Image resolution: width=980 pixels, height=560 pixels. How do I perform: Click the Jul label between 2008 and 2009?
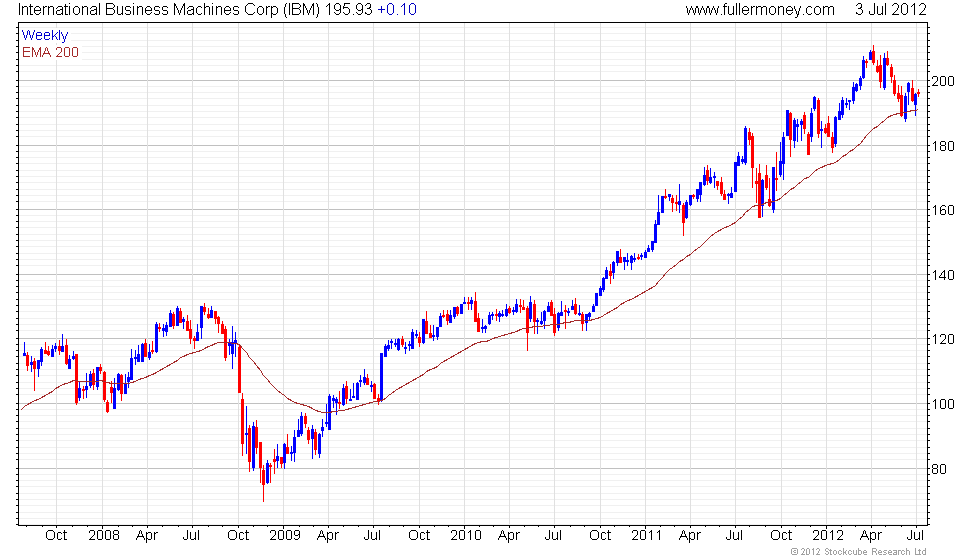(191, 536)
